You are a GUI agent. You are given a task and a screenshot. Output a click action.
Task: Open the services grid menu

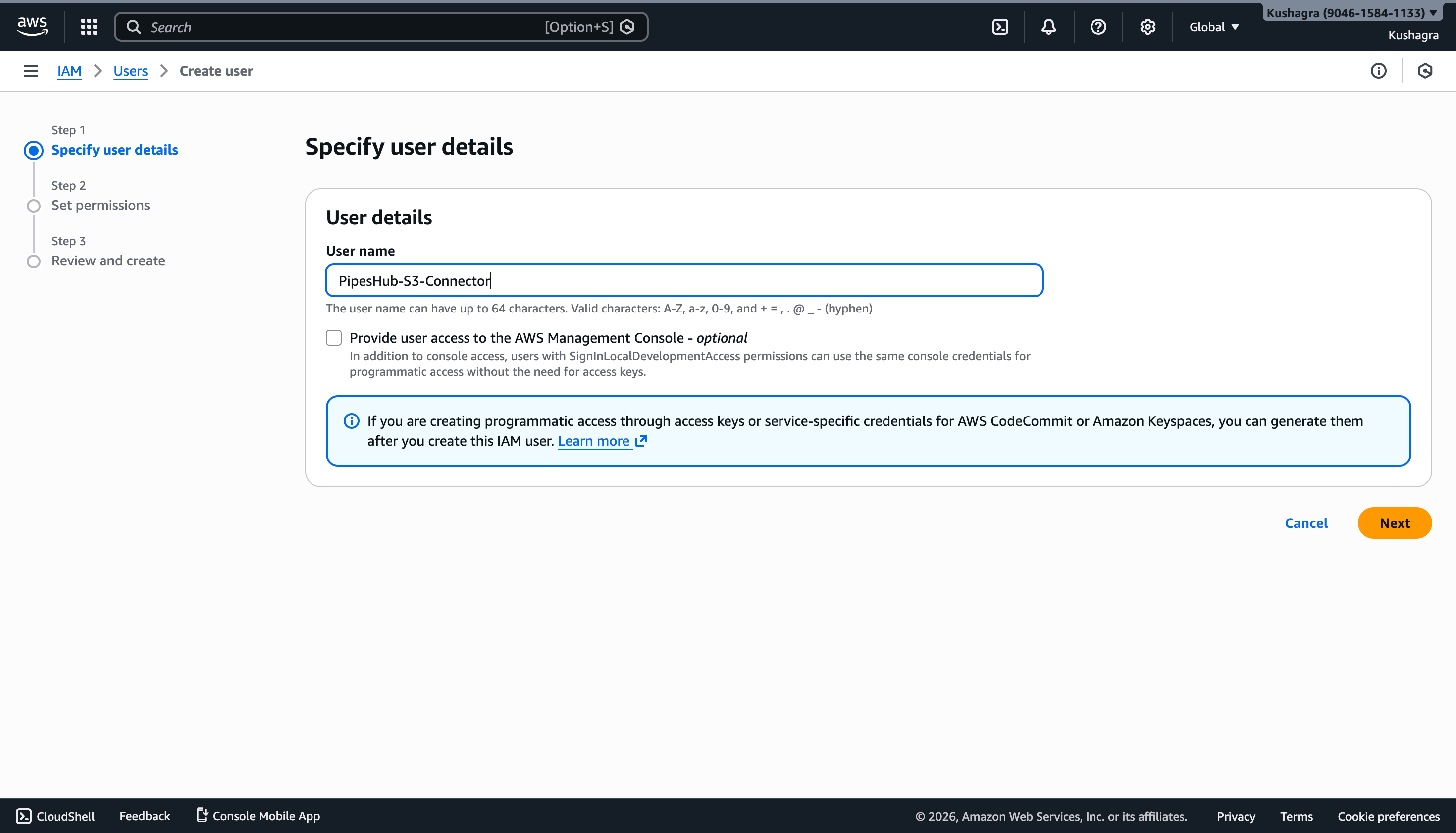[x=89, y=27]
